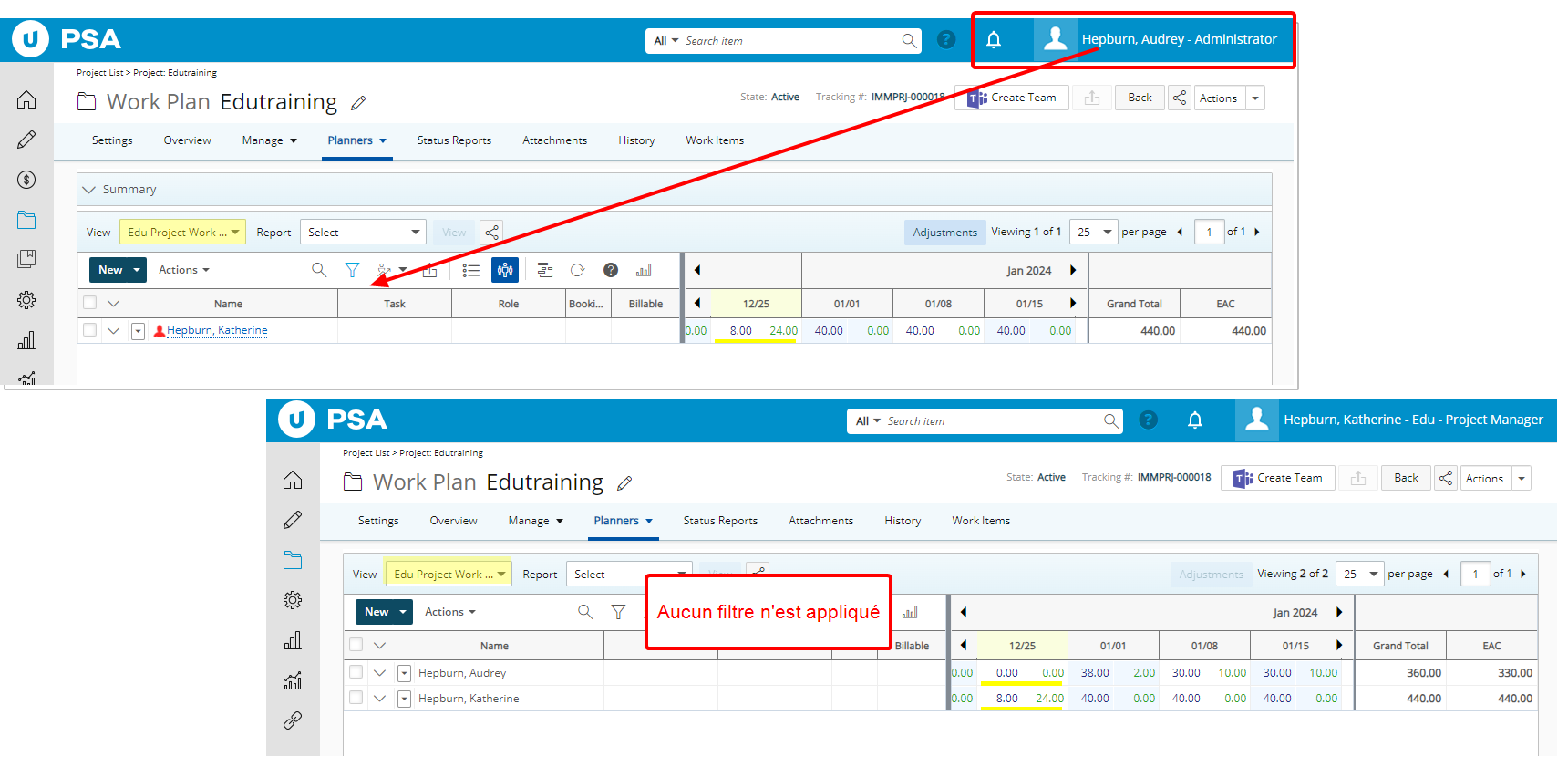
Task: Click Microsoft Teams icon beside tracking IMMPRJ-000018 in lower window
Action: 1243,479
